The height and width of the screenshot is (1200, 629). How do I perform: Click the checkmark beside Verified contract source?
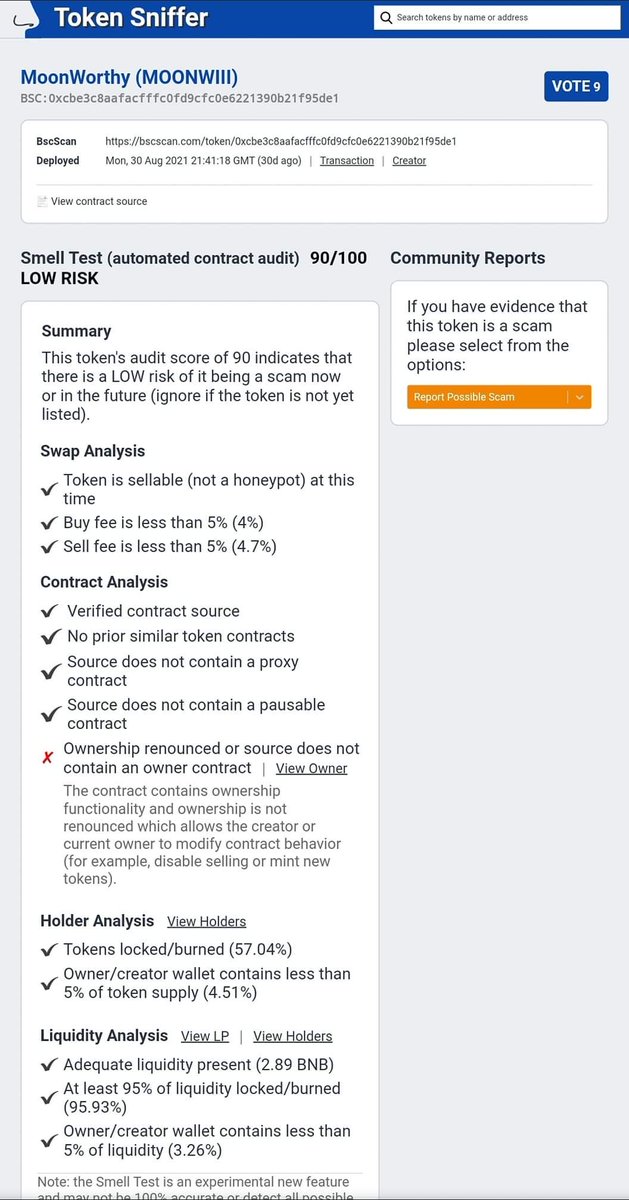[50, 611]
